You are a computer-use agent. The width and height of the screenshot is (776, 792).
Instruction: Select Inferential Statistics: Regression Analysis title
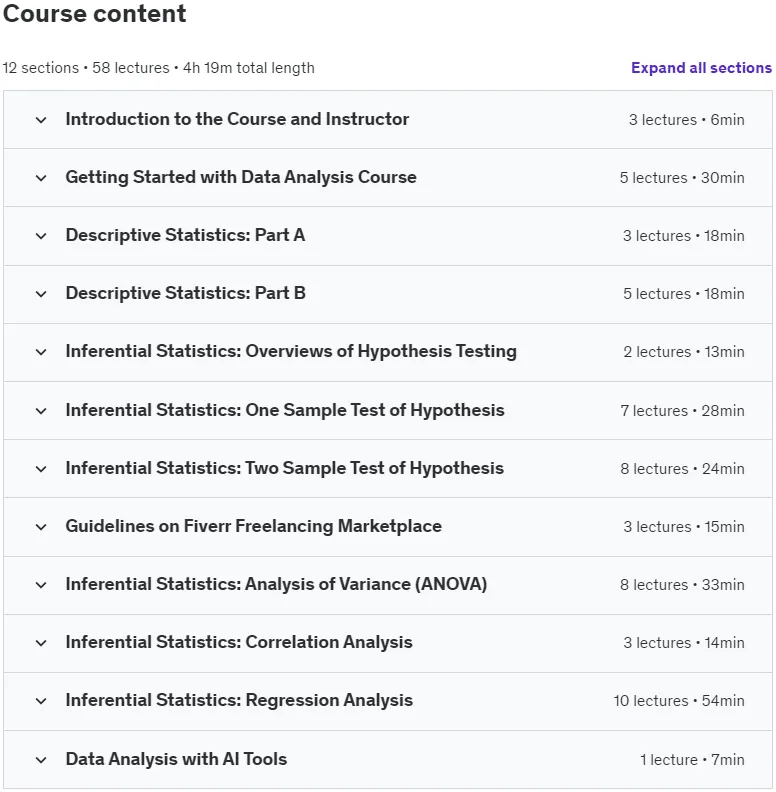239,700
